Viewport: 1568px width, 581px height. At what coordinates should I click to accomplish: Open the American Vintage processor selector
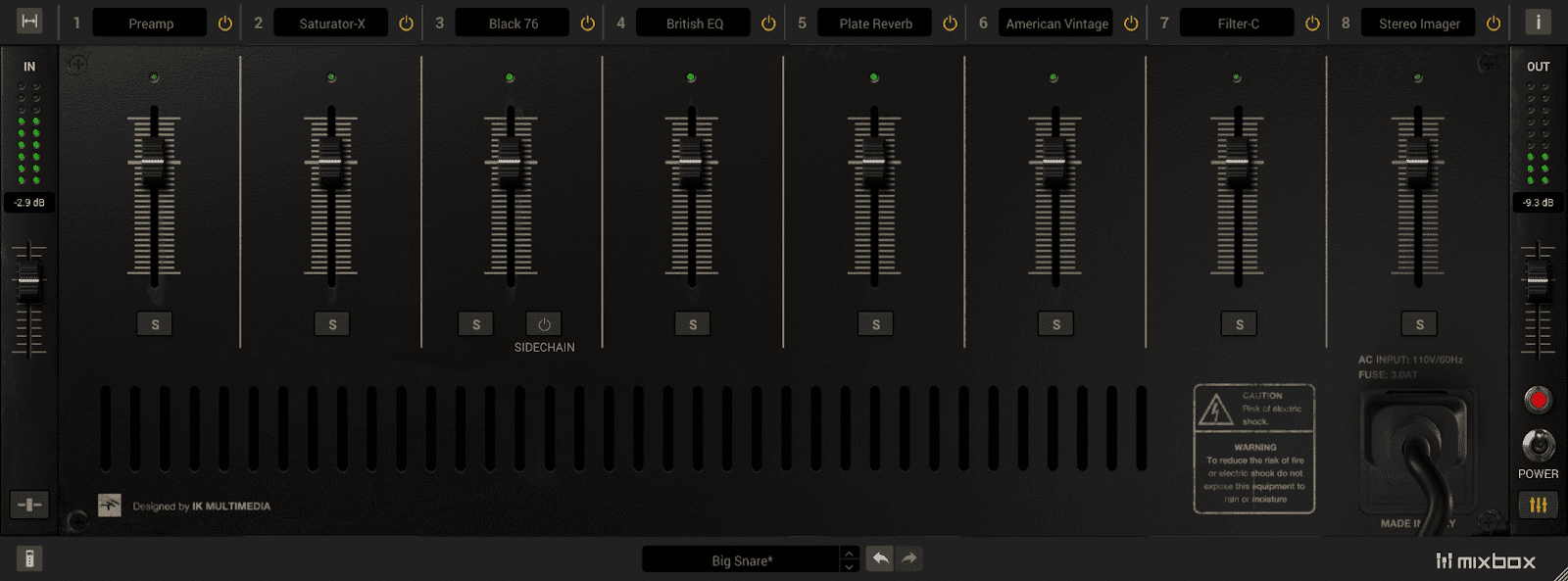pos(1056,24)
